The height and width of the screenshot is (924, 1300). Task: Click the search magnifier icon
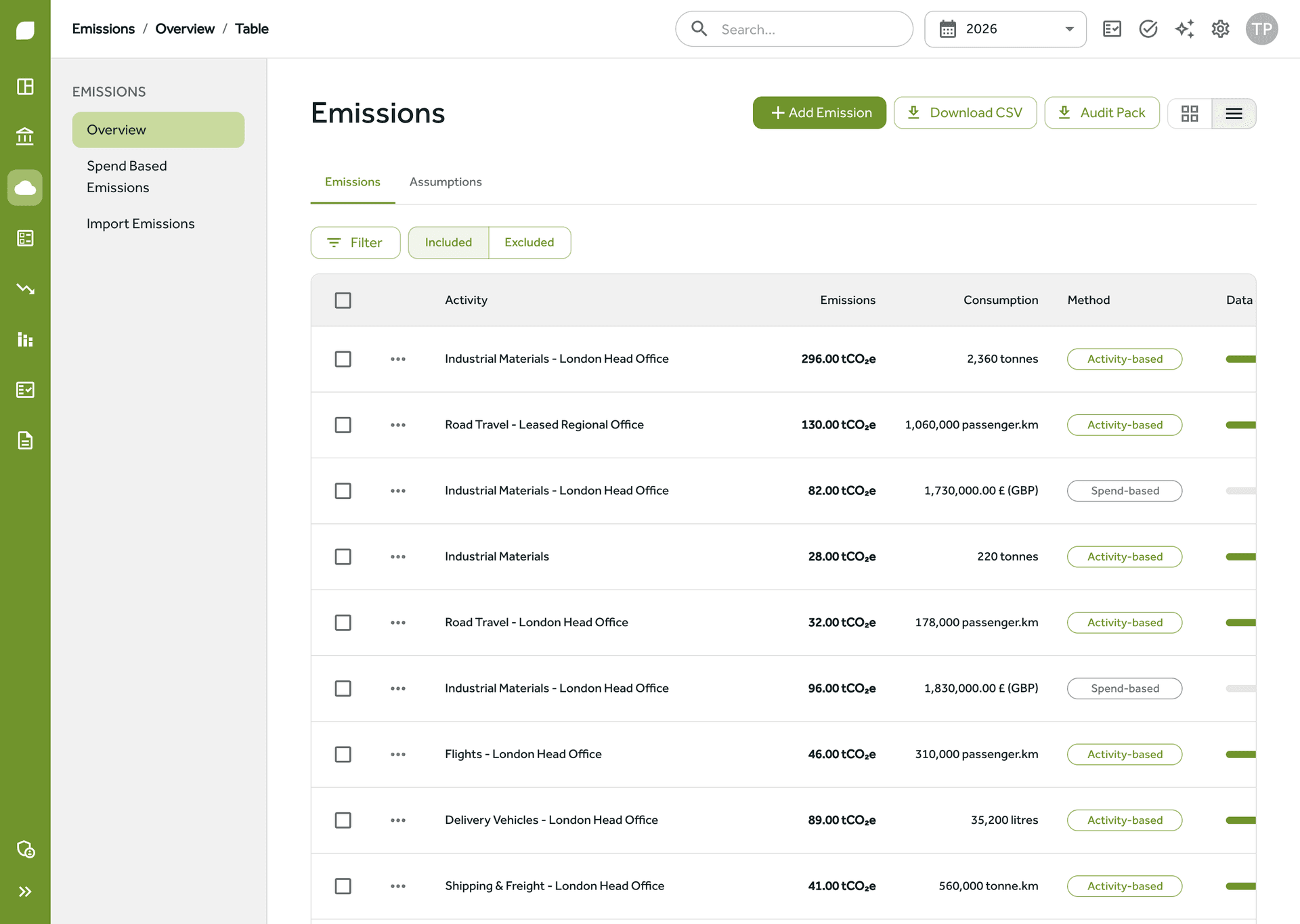[699, 28]
